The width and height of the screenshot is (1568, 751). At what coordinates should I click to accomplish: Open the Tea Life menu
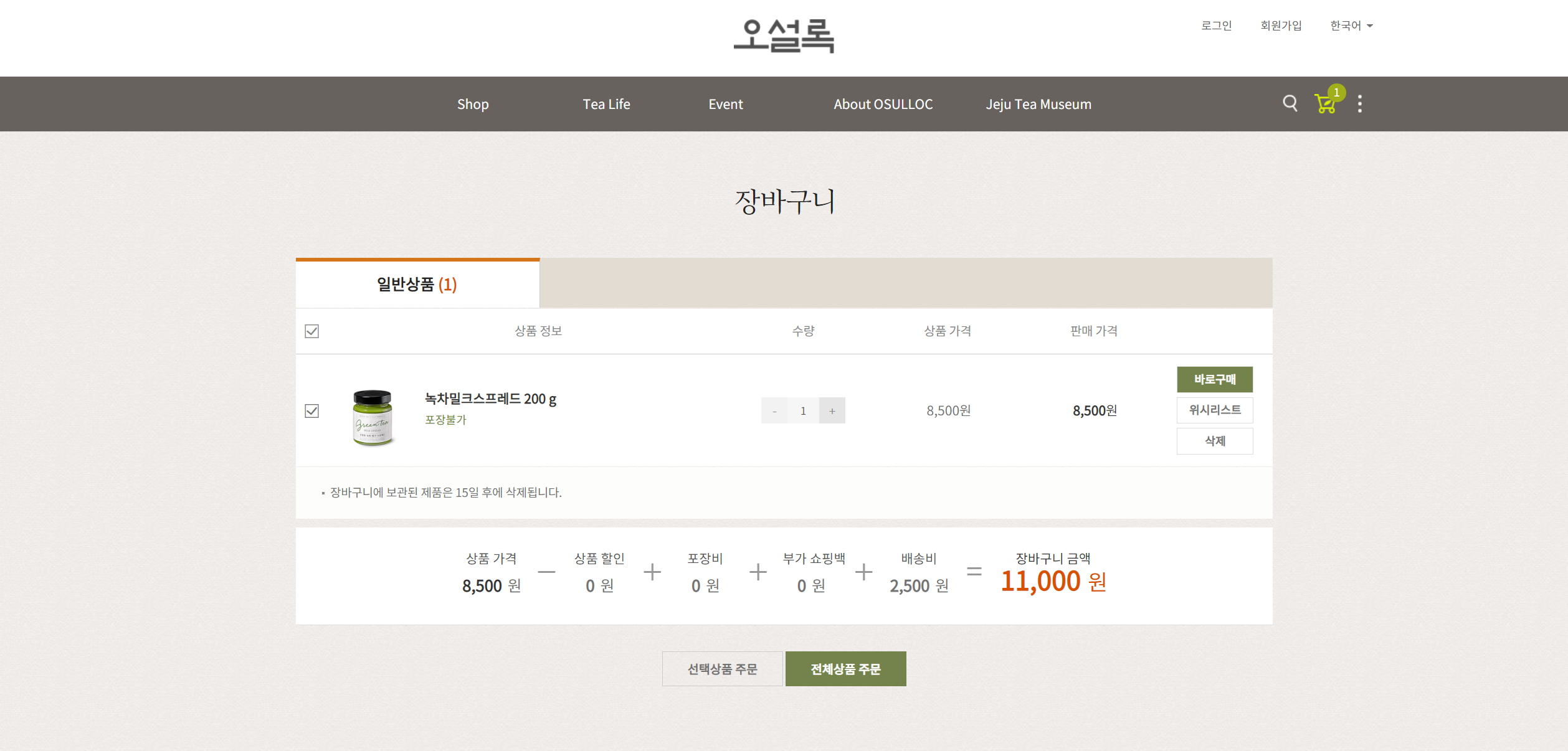pyautogui.click(x=606, y=104)
